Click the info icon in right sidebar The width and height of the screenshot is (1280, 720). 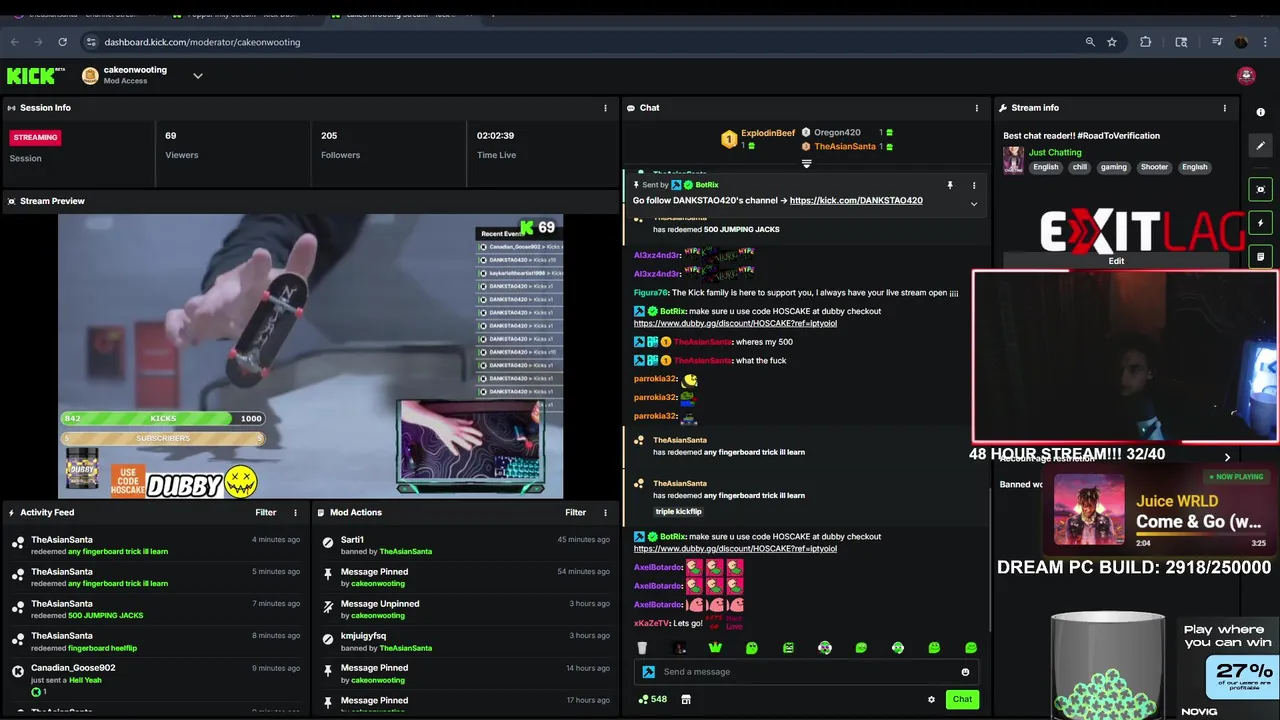point(1261,112)
